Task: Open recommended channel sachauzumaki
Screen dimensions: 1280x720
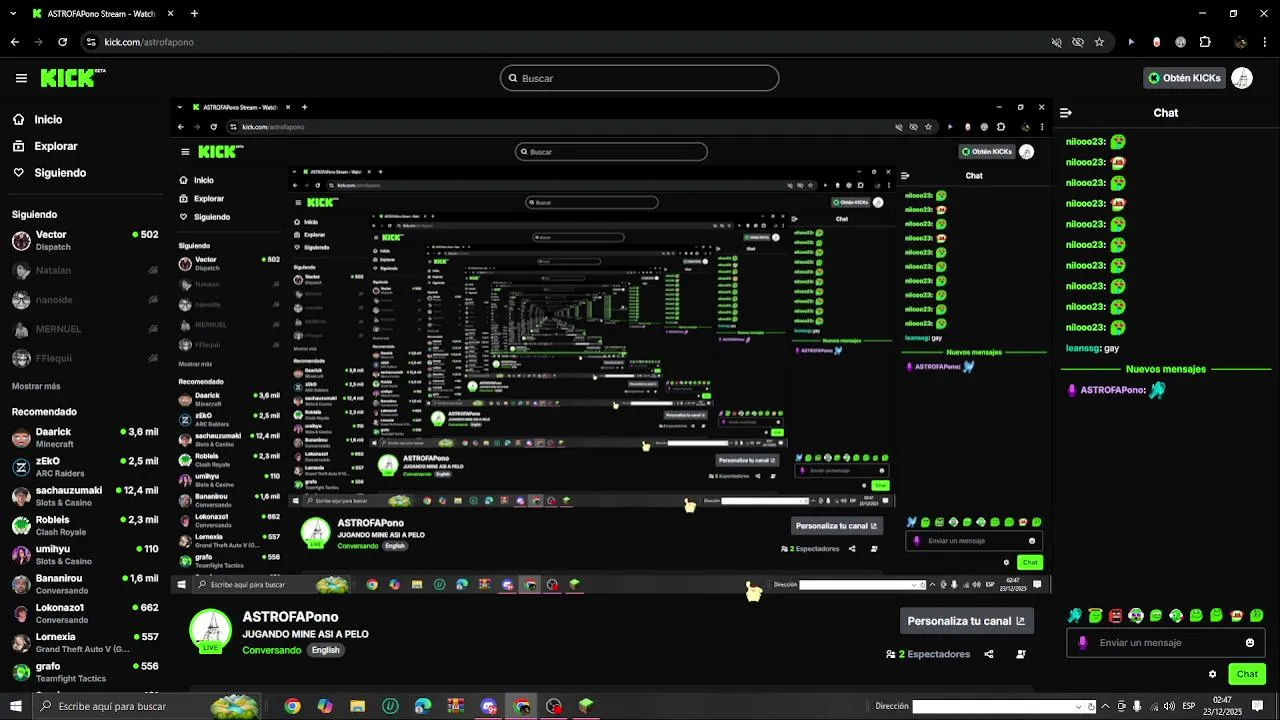Action: (85, 496)
